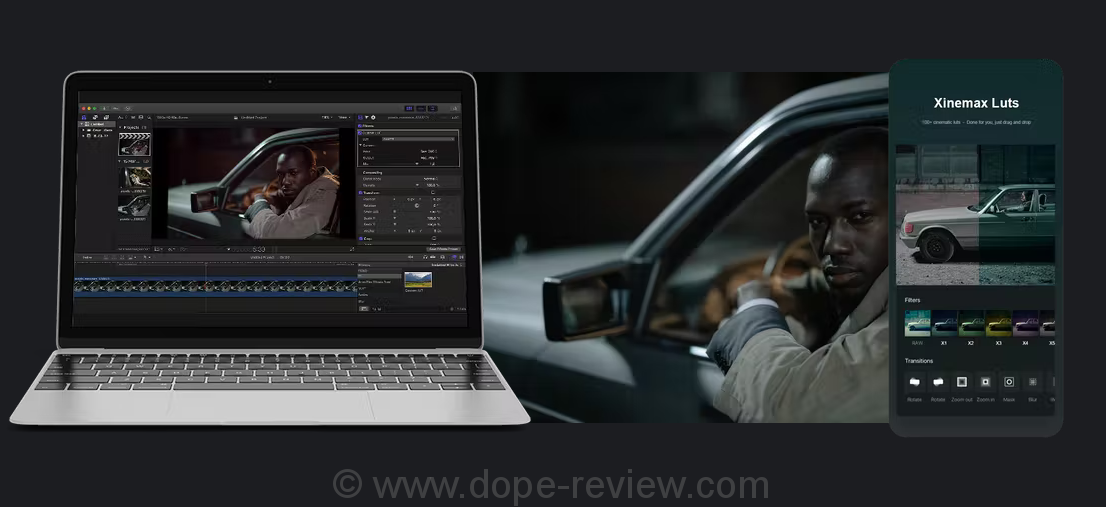Screen dimensions: 1106x507
Task: Apply the X3 yellow filter
Action: pyautogui.click(x=999, y=323)
